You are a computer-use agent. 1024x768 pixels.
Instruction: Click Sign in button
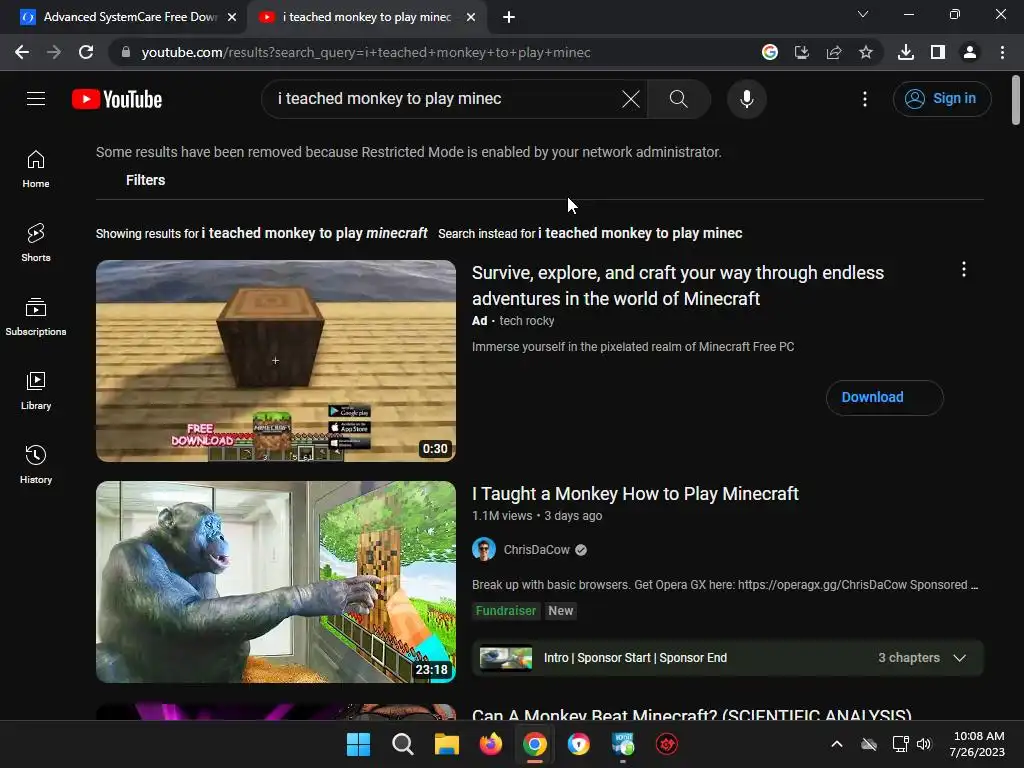(942, 99)
